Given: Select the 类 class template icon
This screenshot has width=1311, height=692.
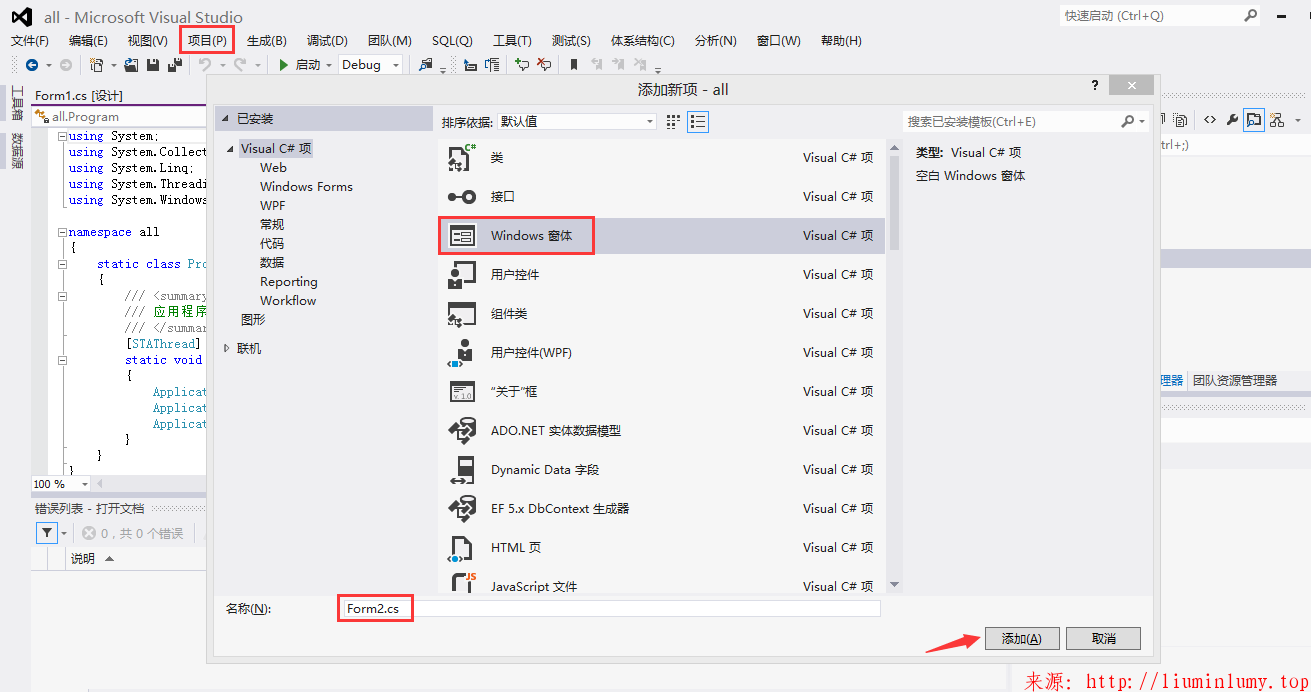Looking at the screenshot, I should coord(461,158).
